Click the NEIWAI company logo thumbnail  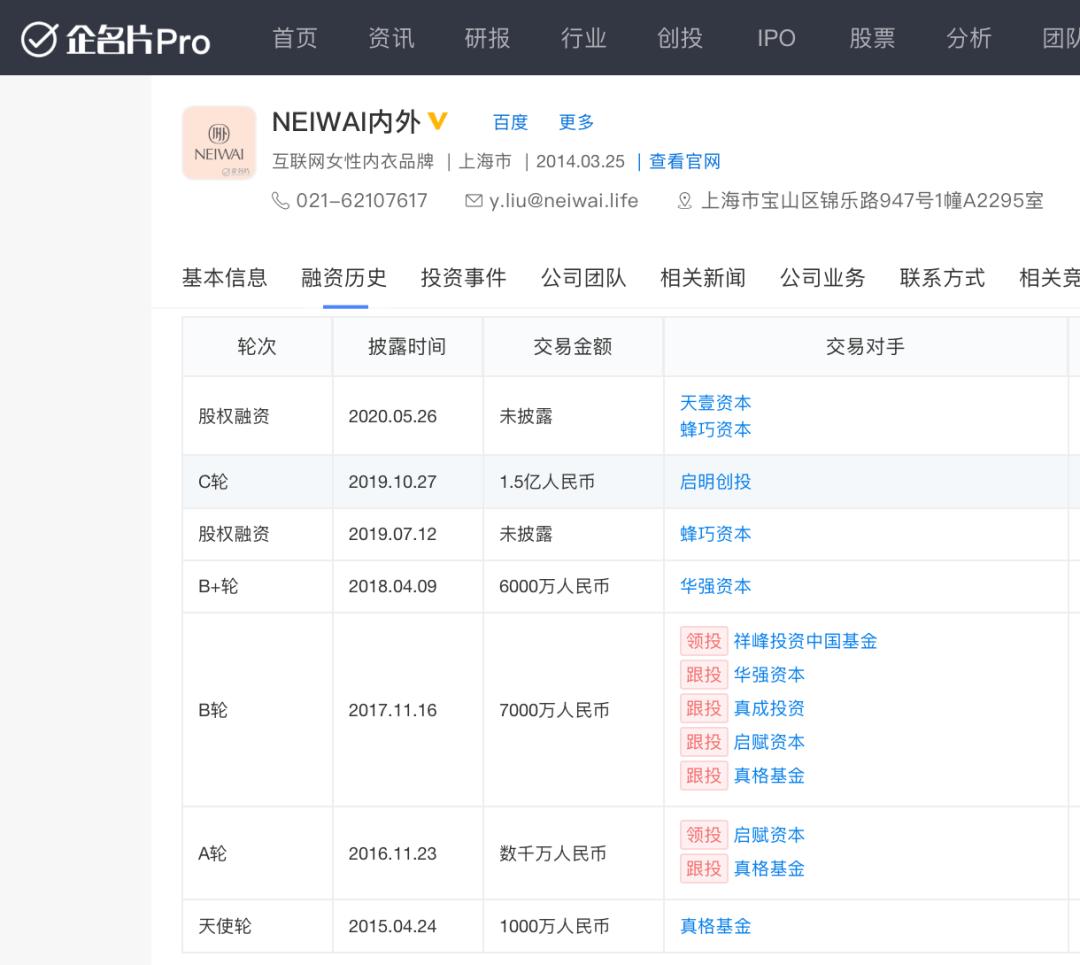coord(219,143)
